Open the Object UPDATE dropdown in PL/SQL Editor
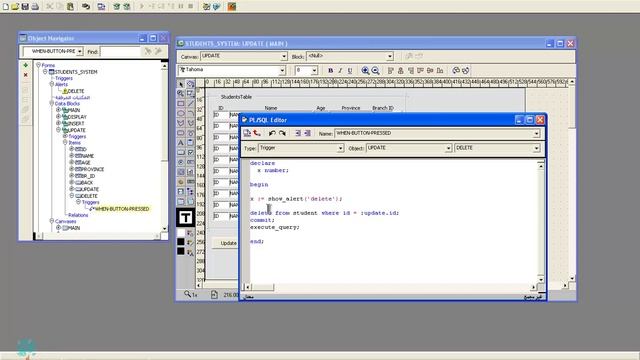 448,148
